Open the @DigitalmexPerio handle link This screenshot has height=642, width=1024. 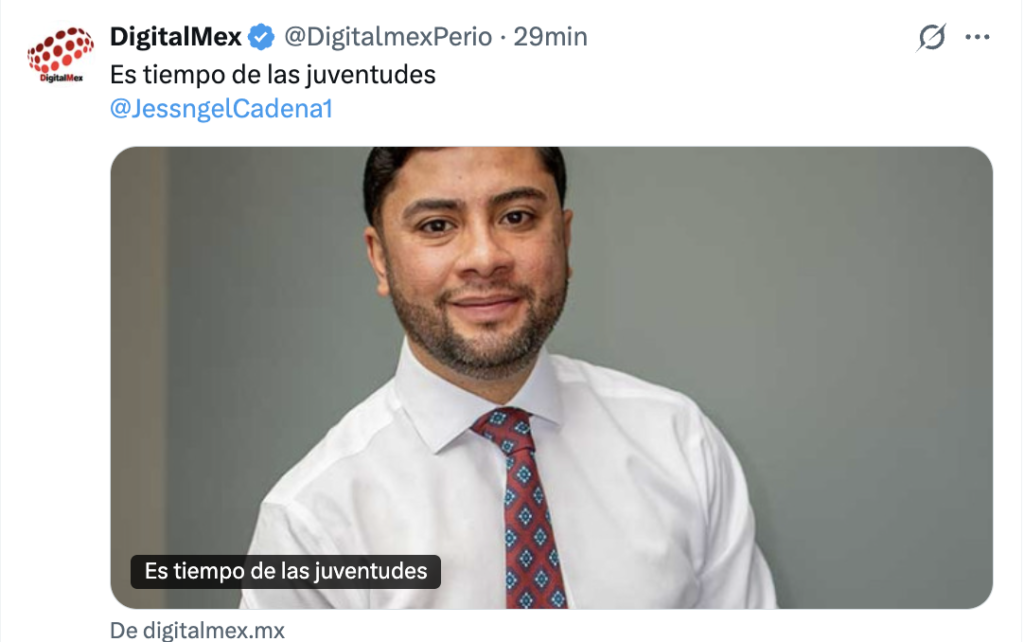388,37
